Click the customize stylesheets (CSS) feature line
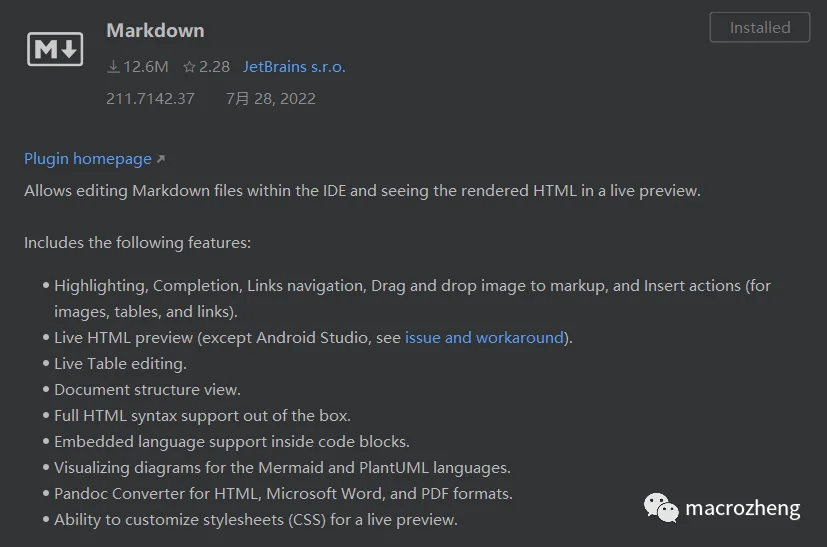 (256, 520)
